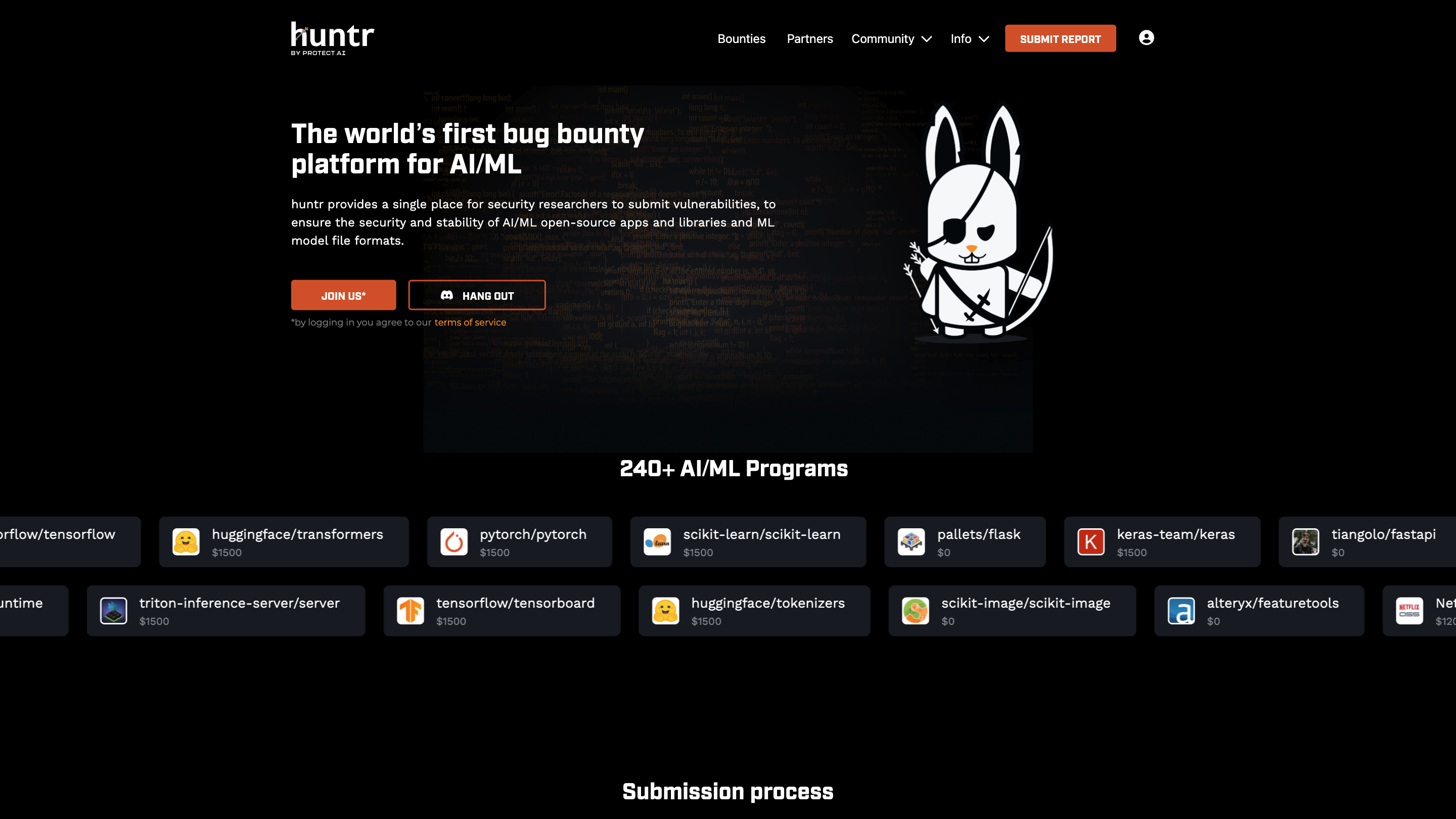Click the scikit-learn logo icon

coord(657,542)
